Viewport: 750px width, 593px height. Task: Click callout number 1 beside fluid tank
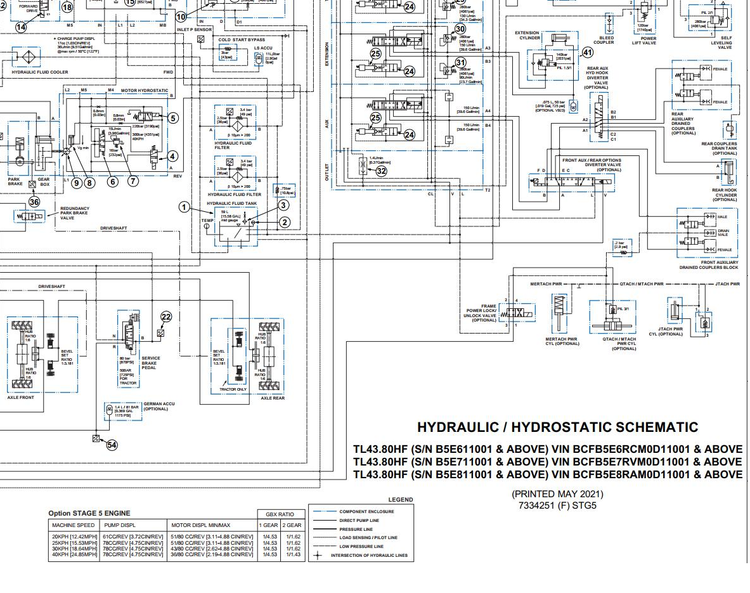click(x=184, y=207)
